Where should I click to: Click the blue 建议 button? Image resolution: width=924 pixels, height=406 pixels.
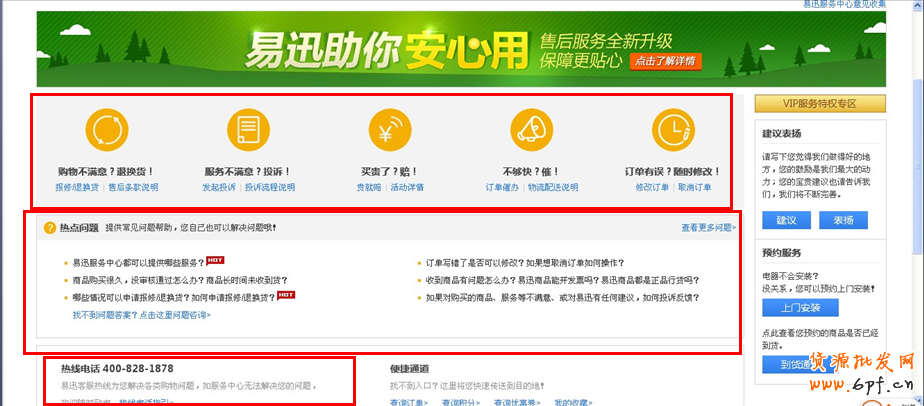(786, 220)
